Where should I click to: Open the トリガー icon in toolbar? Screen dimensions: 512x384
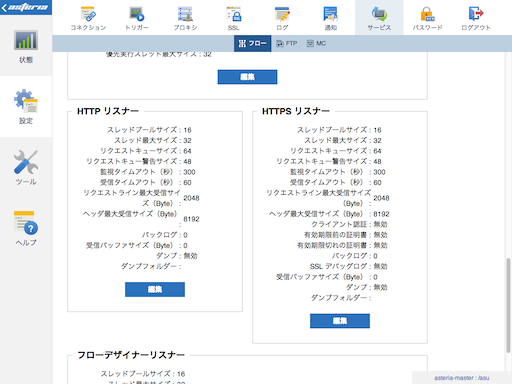point(137,18)
